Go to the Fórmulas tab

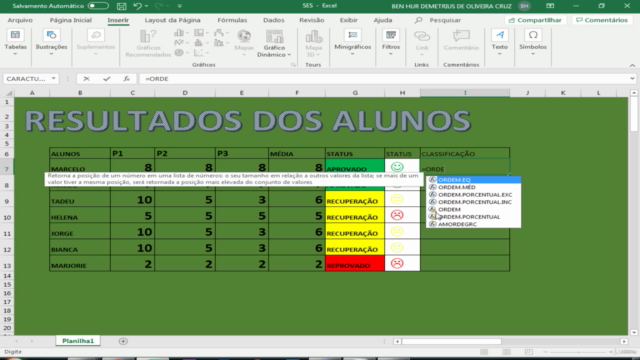click(x=232, y=20)
